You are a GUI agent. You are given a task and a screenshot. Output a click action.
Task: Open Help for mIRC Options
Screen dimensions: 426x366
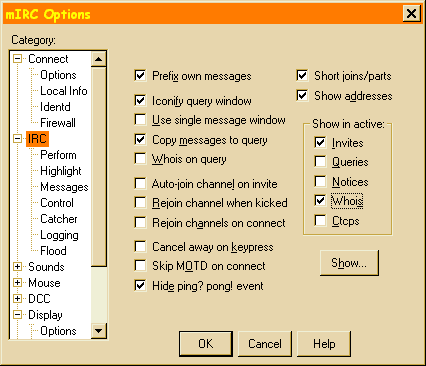tap(324, 344)
